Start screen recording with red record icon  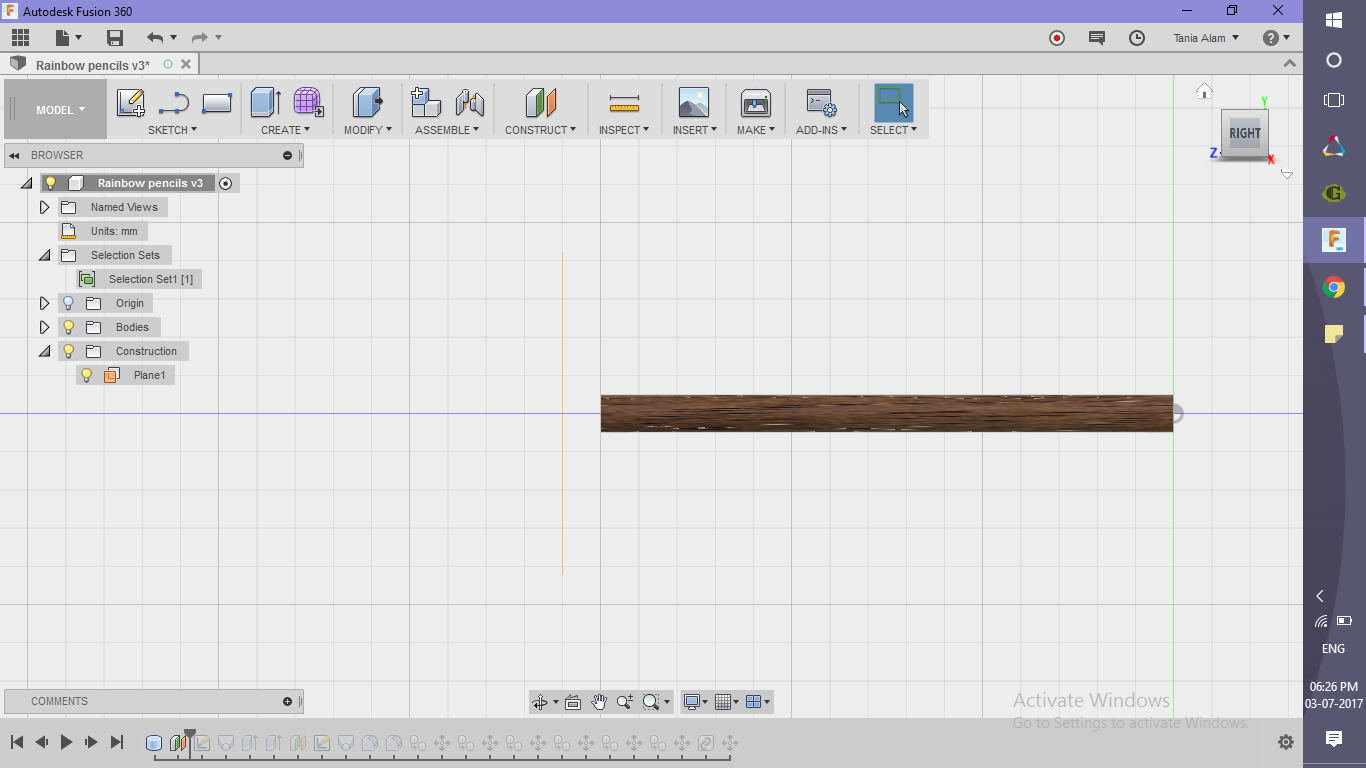1057,38
